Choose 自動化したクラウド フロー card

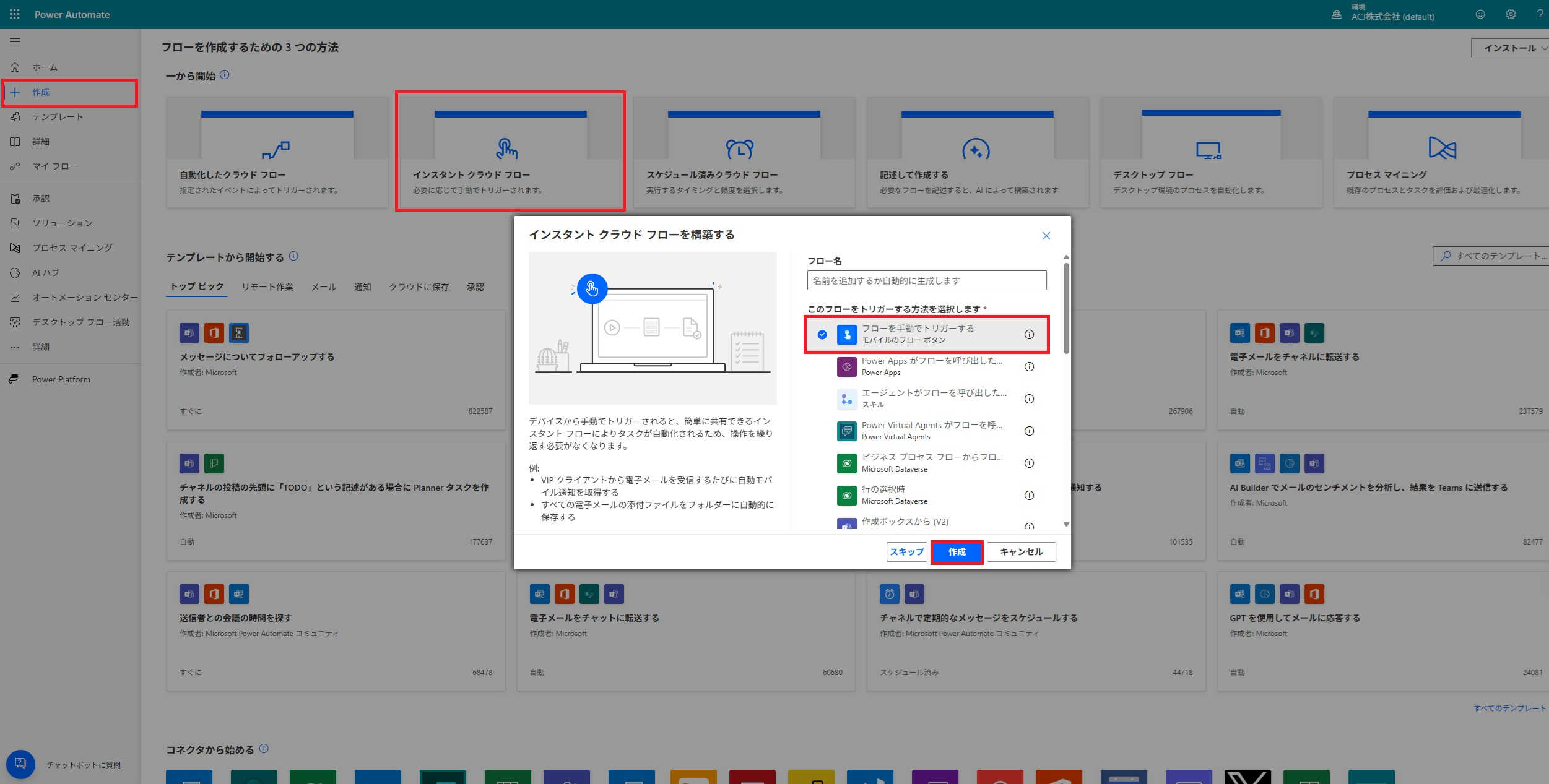(277, 152)
